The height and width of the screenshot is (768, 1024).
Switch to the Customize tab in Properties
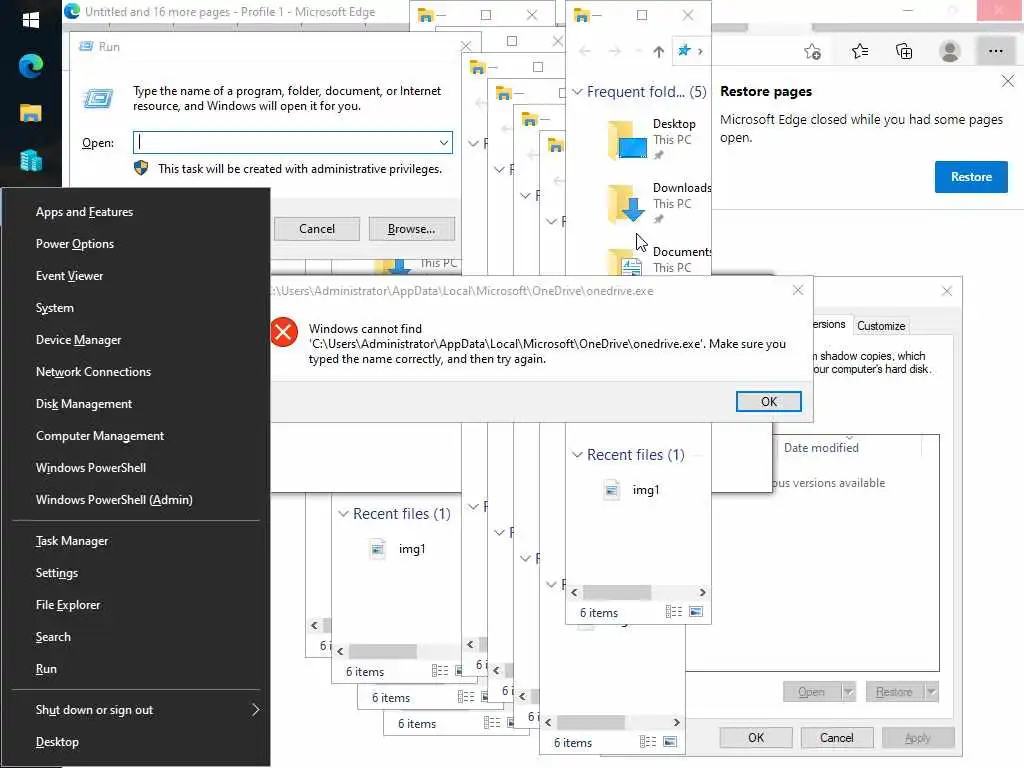tap(880, 325)
